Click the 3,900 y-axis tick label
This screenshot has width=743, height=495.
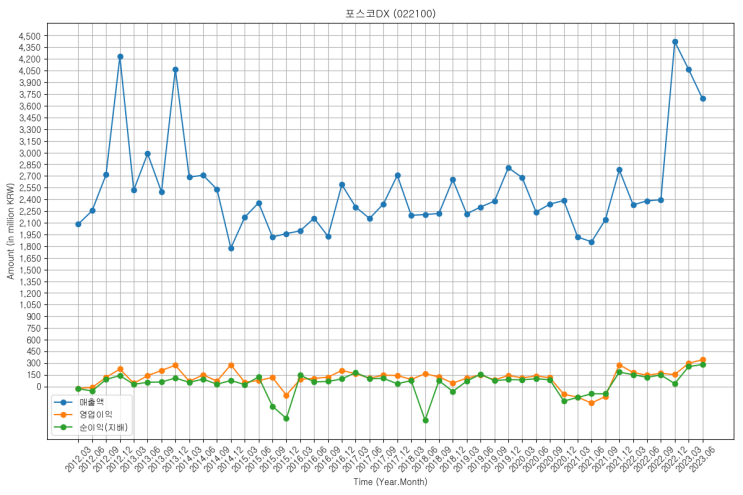coord(29,82)
